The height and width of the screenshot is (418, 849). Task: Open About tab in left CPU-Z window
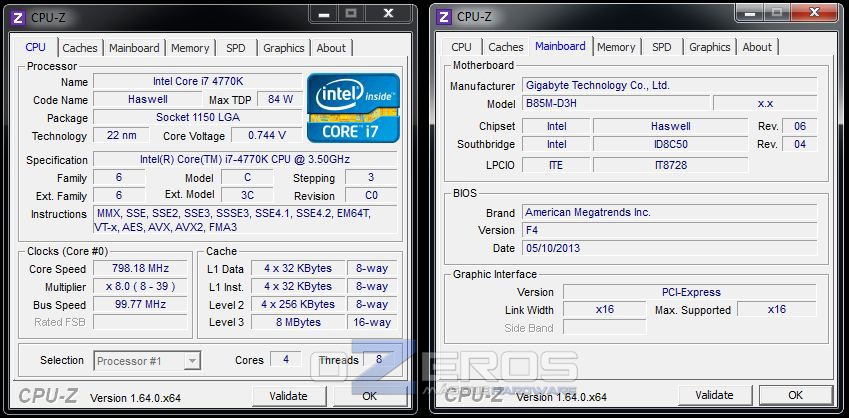(x=331, y=48)
